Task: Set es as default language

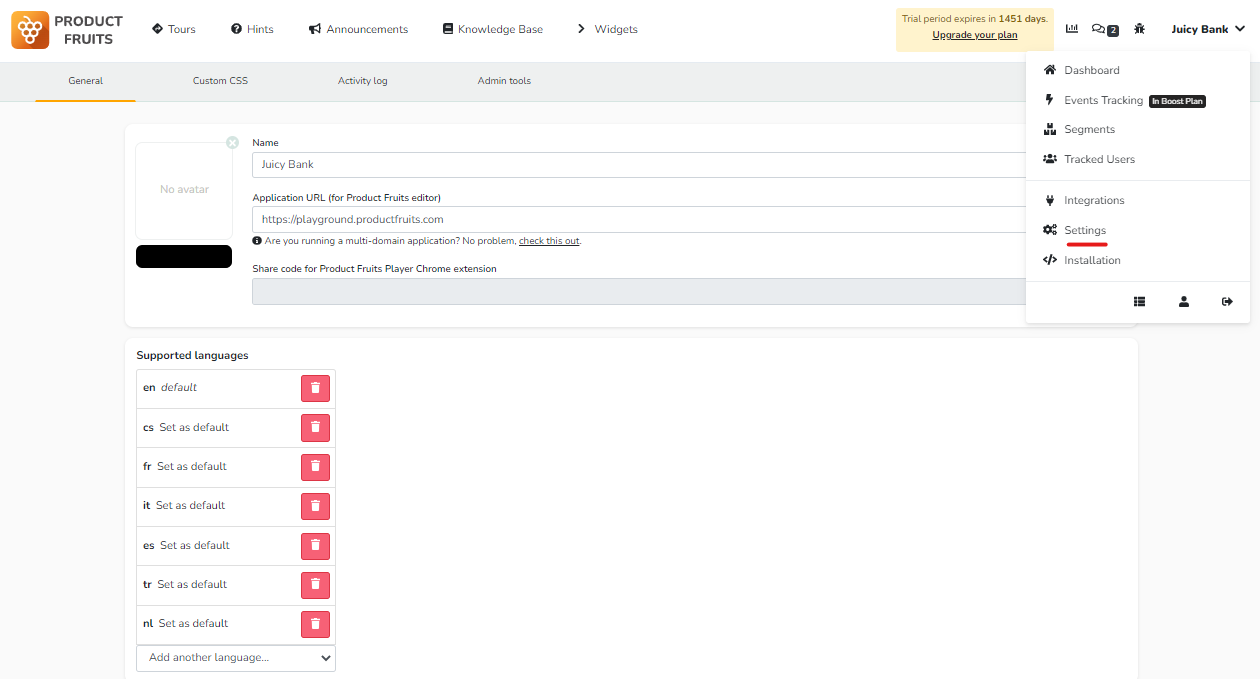Action: click(195, 545)
